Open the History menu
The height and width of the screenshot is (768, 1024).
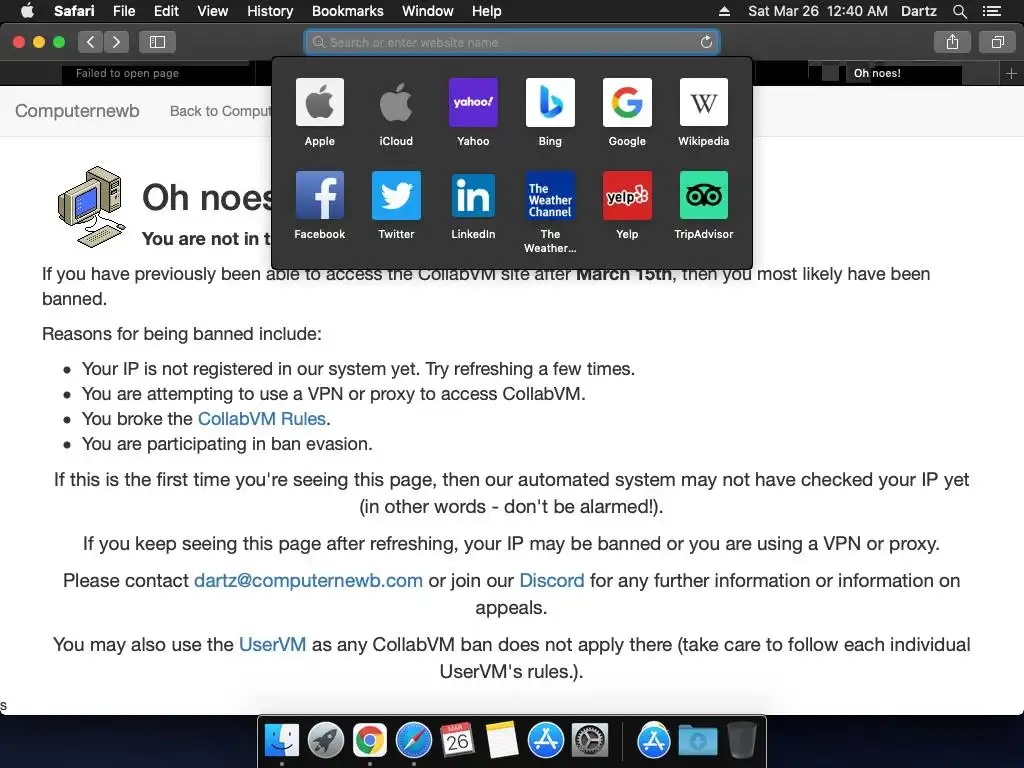[x=270, y=11]
